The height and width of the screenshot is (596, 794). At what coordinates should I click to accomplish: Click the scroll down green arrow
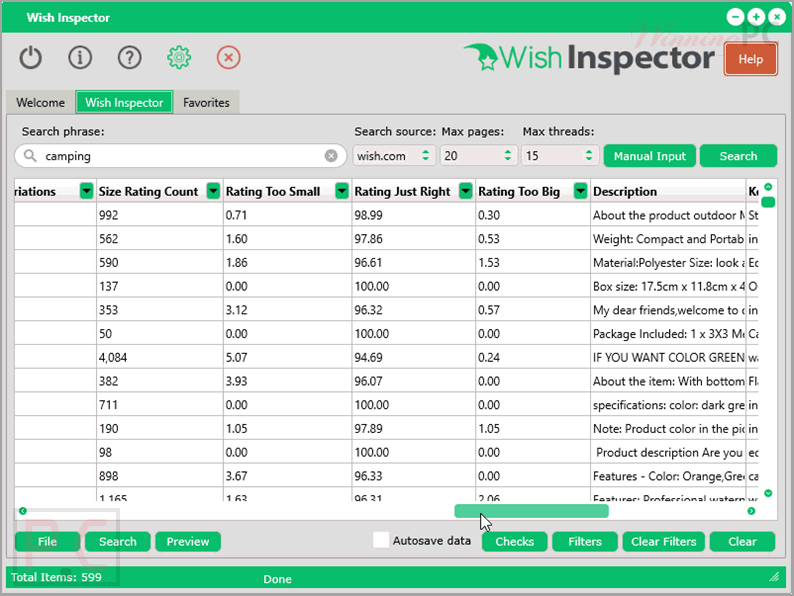coord(768,493)
